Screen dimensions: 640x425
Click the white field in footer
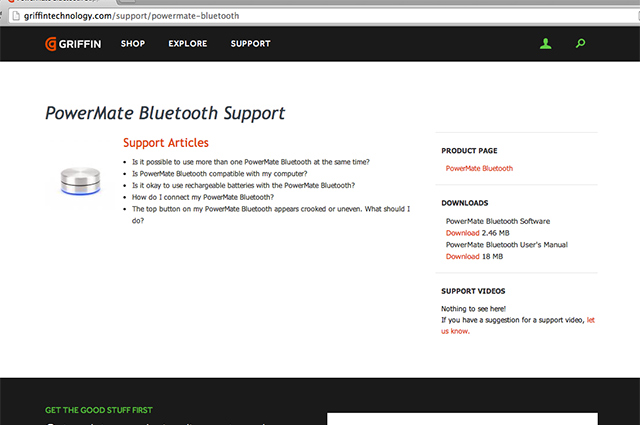[462, 419]
